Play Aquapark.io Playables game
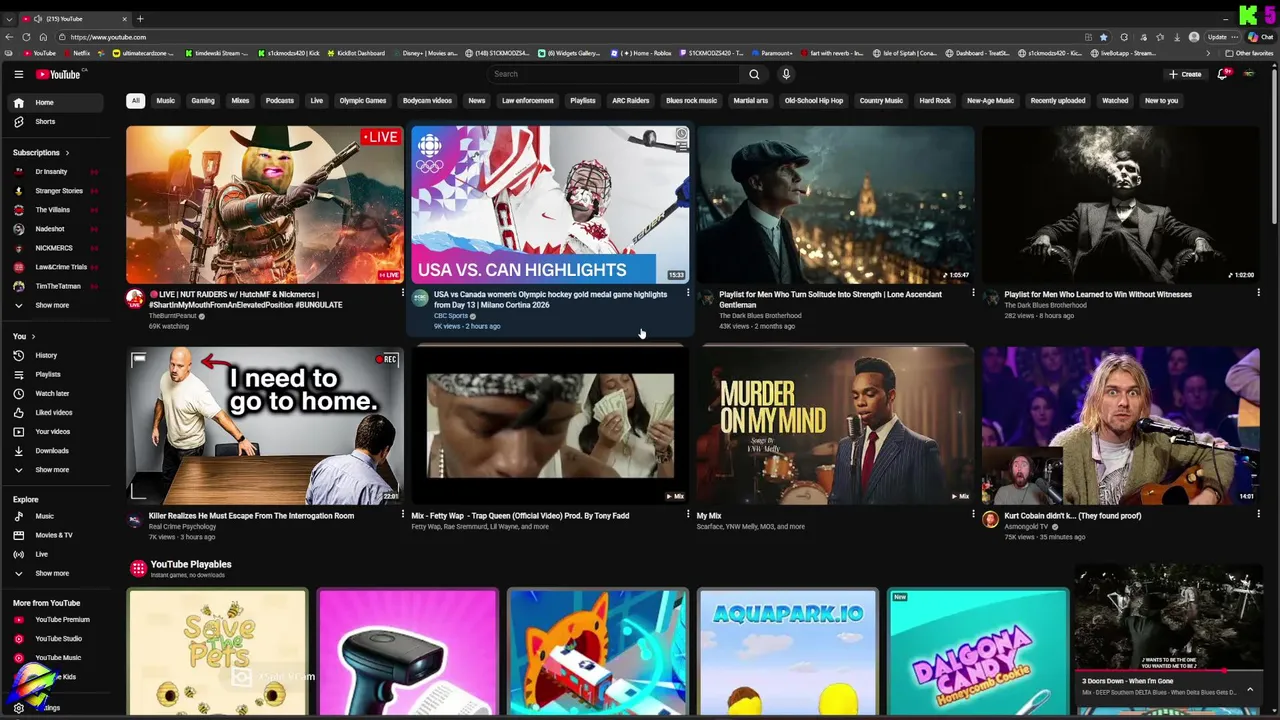This screenshot has width=1280, height=720. 788,652
